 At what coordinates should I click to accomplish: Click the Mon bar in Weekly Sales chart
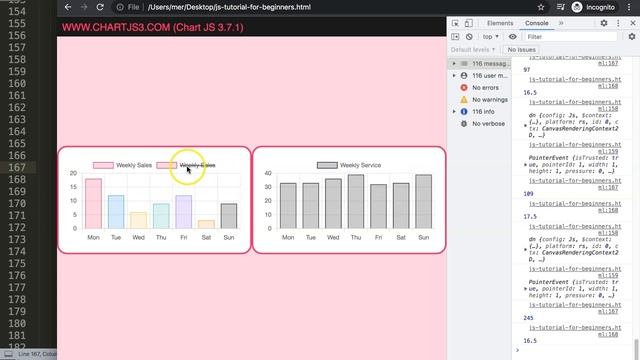click(93, 203)
